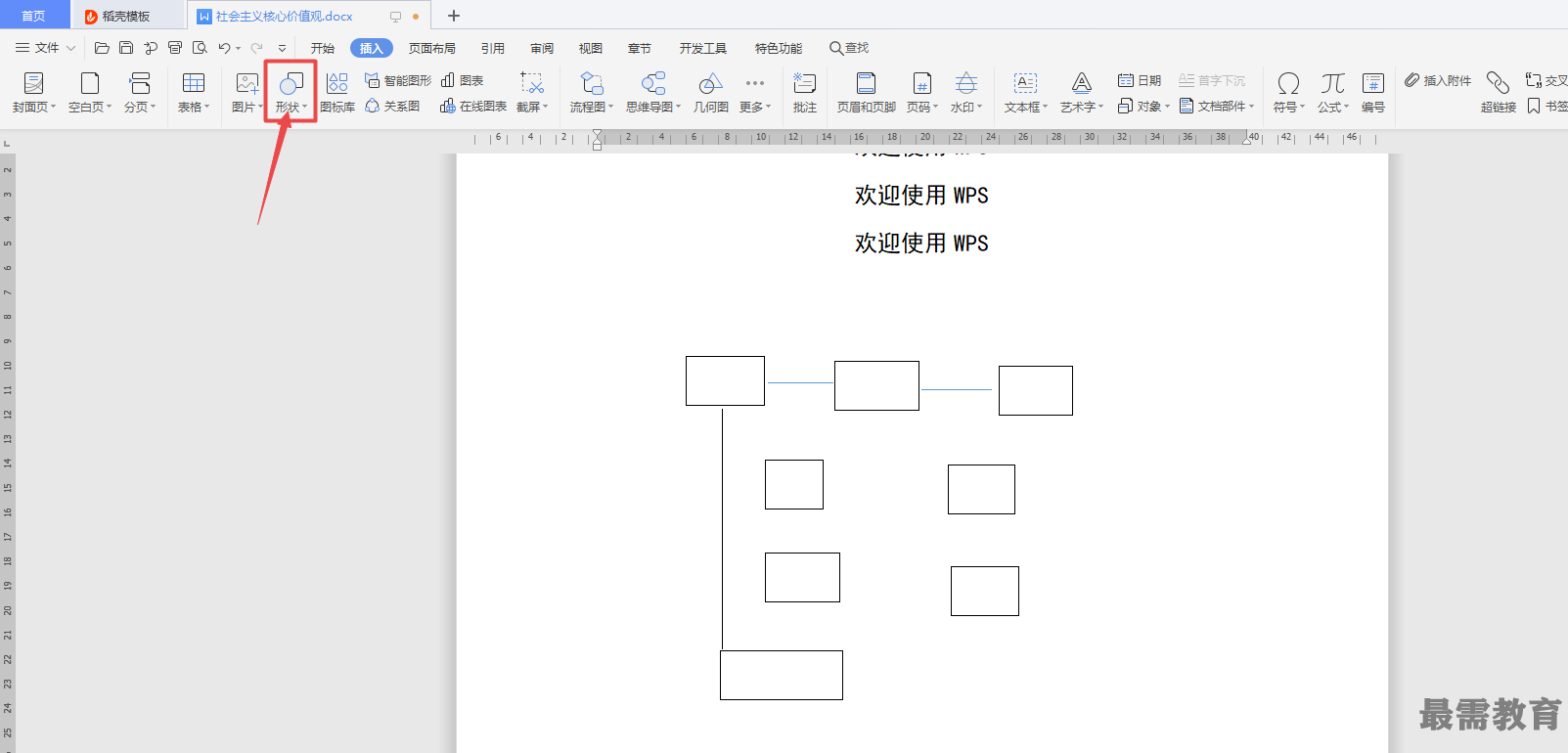1568x753 pixels.
Task: Insert a picture with 图片
Action: point(246,93)
